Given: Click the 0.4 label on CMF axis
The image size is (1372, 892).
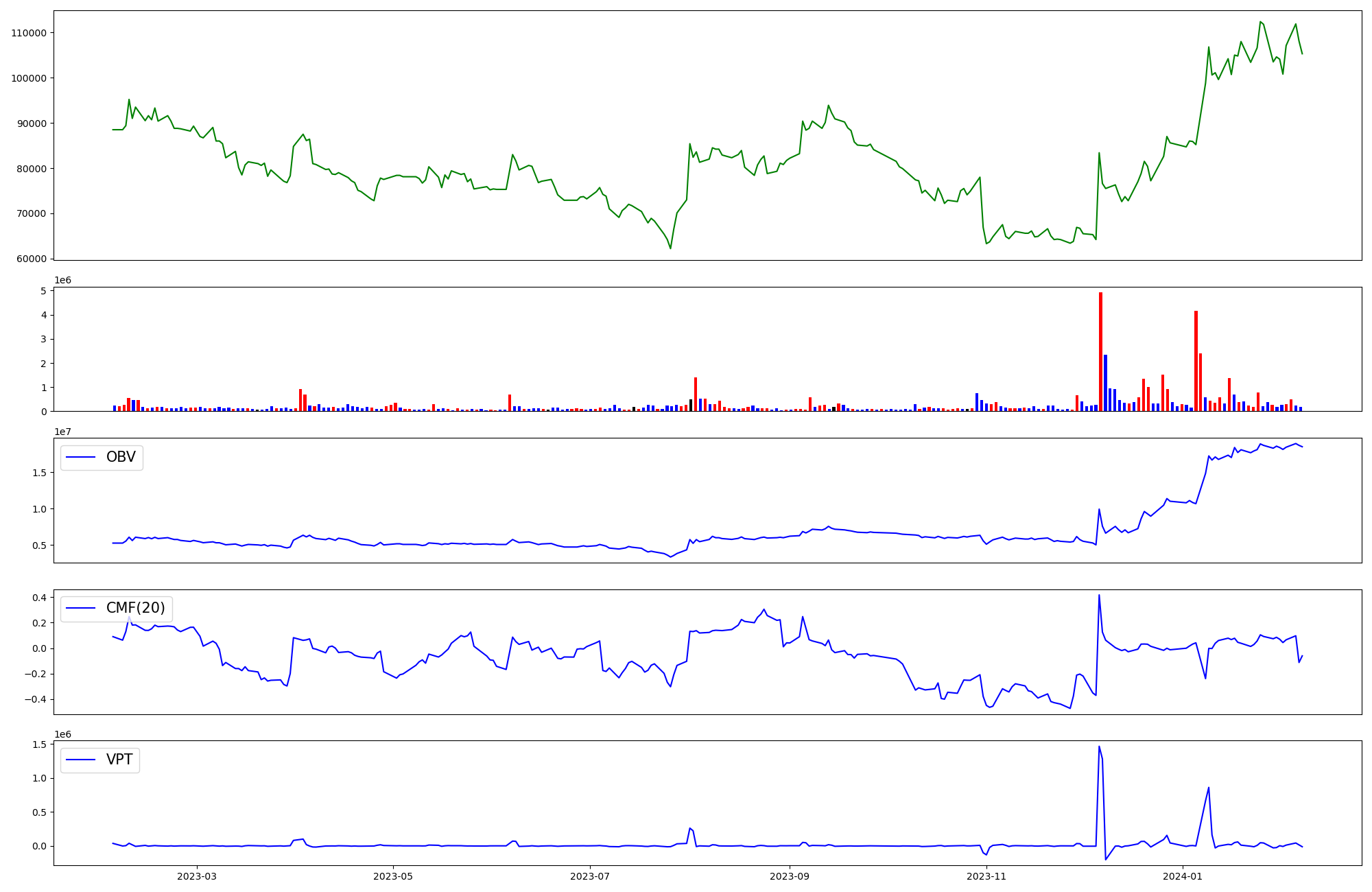Looking at the screenshot, I should pos(40,598).
